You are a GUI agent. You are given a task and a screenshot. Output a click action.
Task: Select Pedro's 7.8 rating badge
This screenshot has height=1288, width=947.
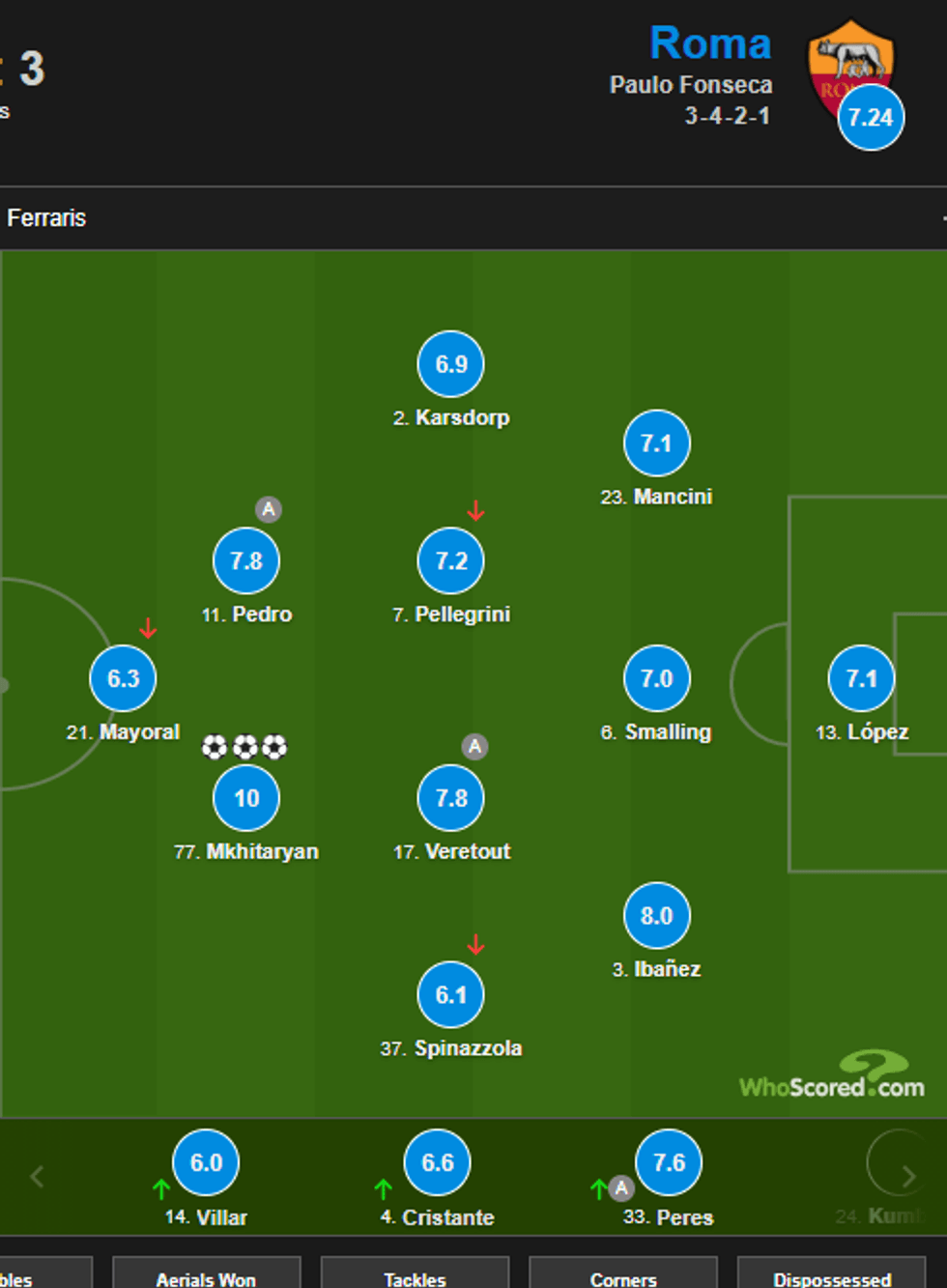pos(246,560)
